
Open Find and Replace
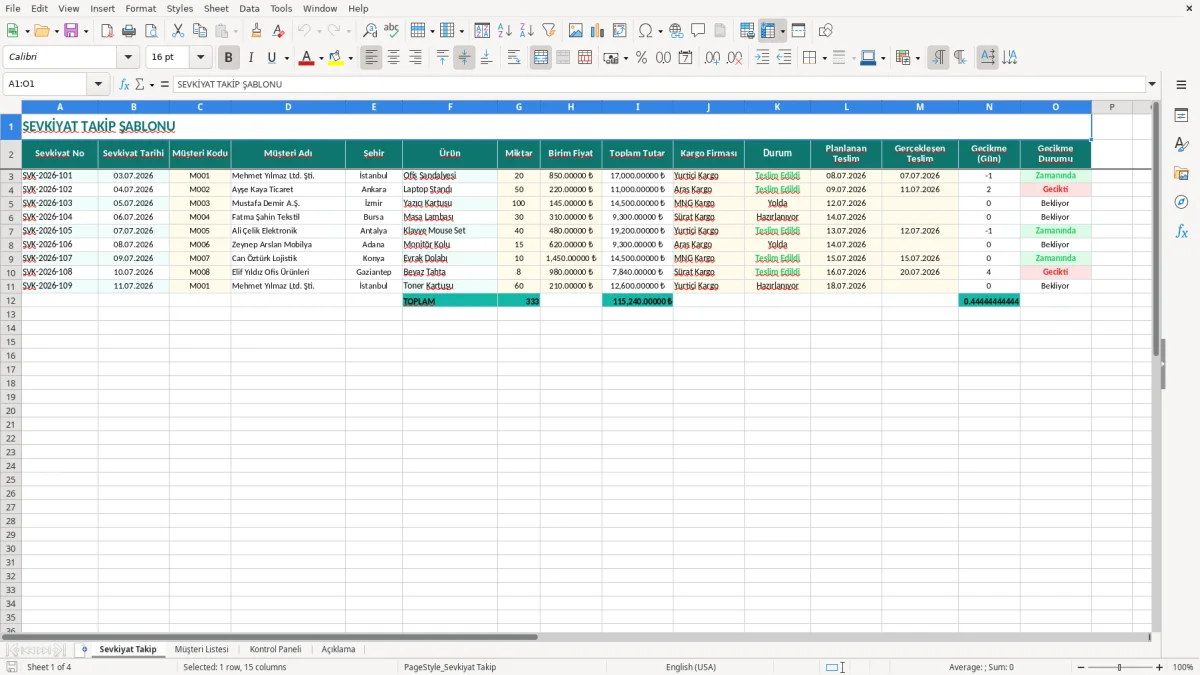click(x=370, y=31)
